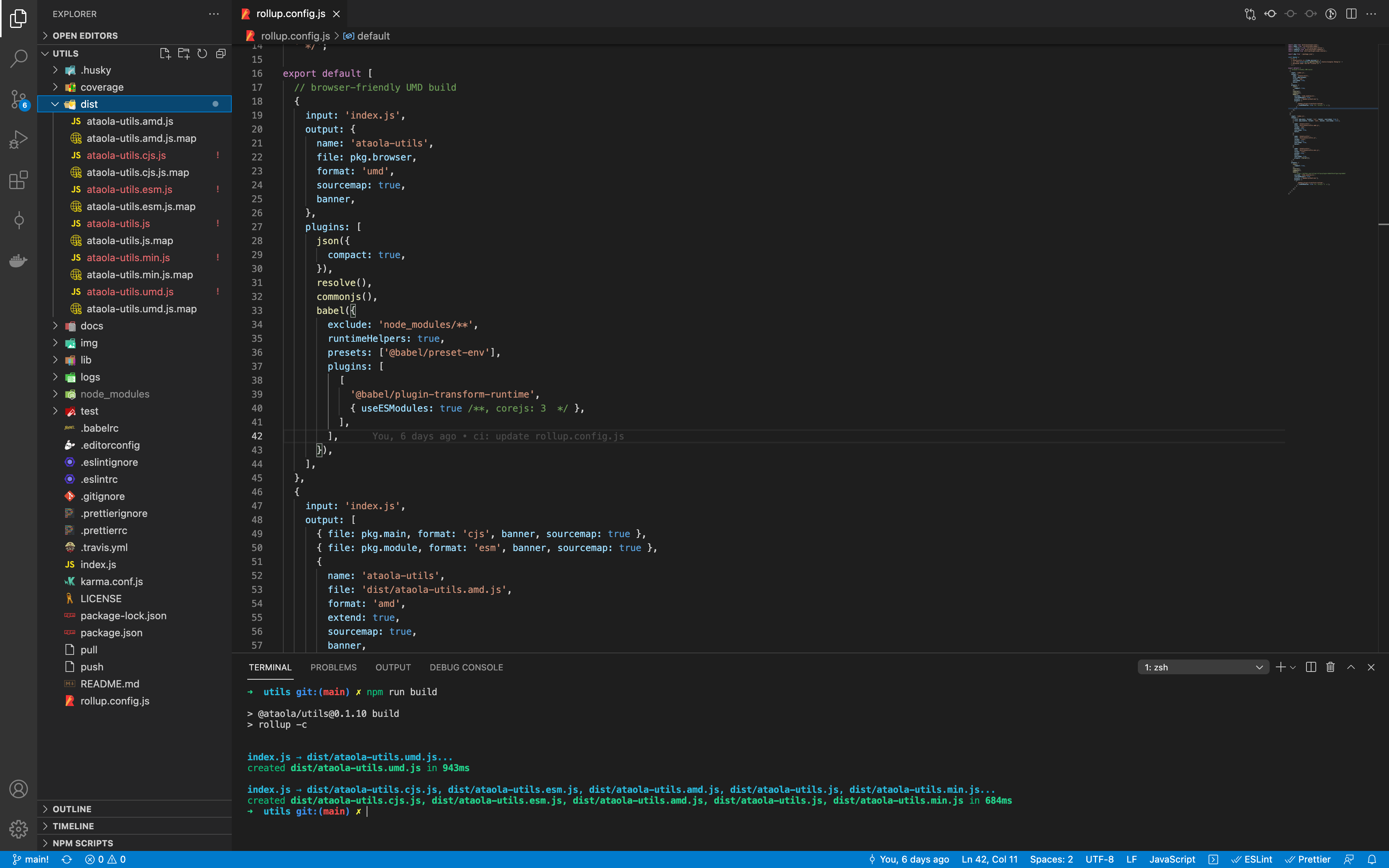Create a new terminal with plus icon

point(1280,667)
